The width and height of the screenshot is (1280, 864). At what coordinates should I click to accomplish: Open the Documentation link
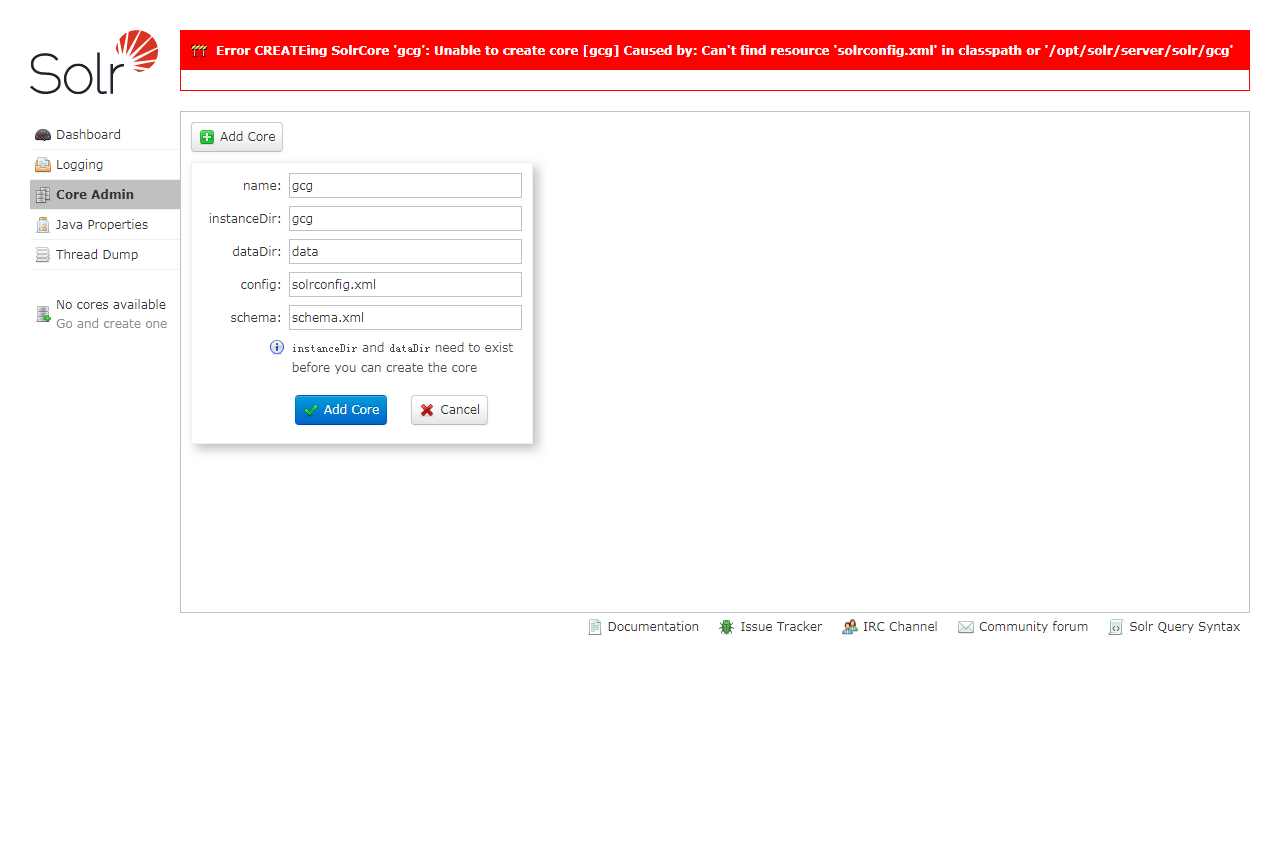click(643, 627)
